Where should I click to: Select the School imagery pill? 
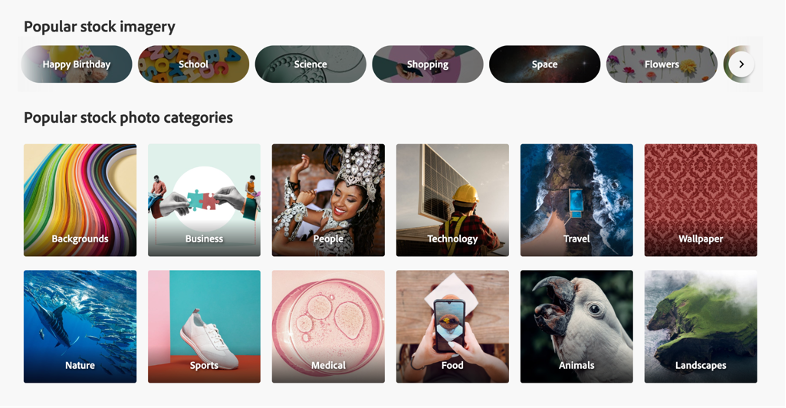(x=193, y=64)
